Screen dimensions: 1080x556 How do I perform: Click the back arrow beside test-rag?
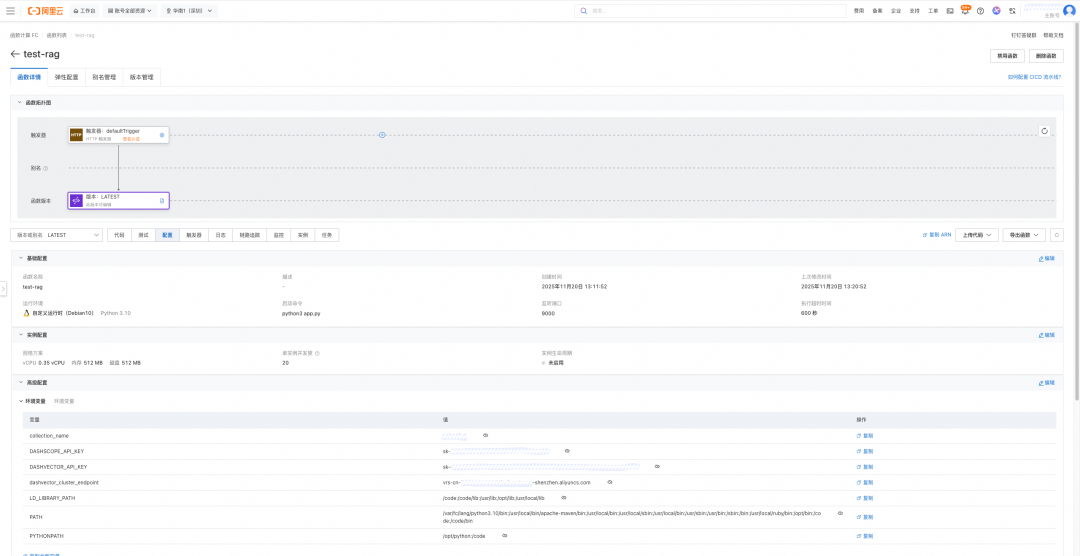pyautogui.click(x=15, y=54)
